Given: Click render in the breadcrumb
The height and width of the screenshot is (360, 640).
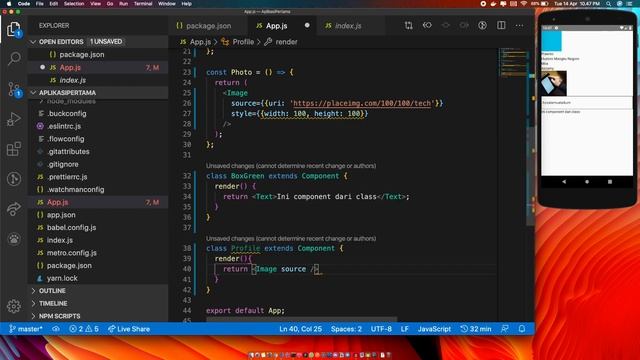Looking at the screenshot, I should tap(281, 42).
